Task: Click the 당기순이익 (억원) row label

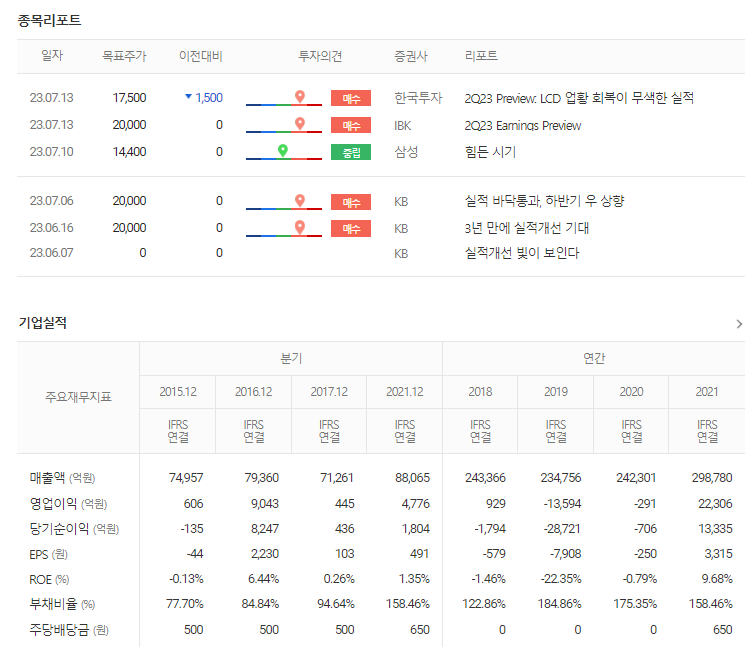Action: point(74,529)
